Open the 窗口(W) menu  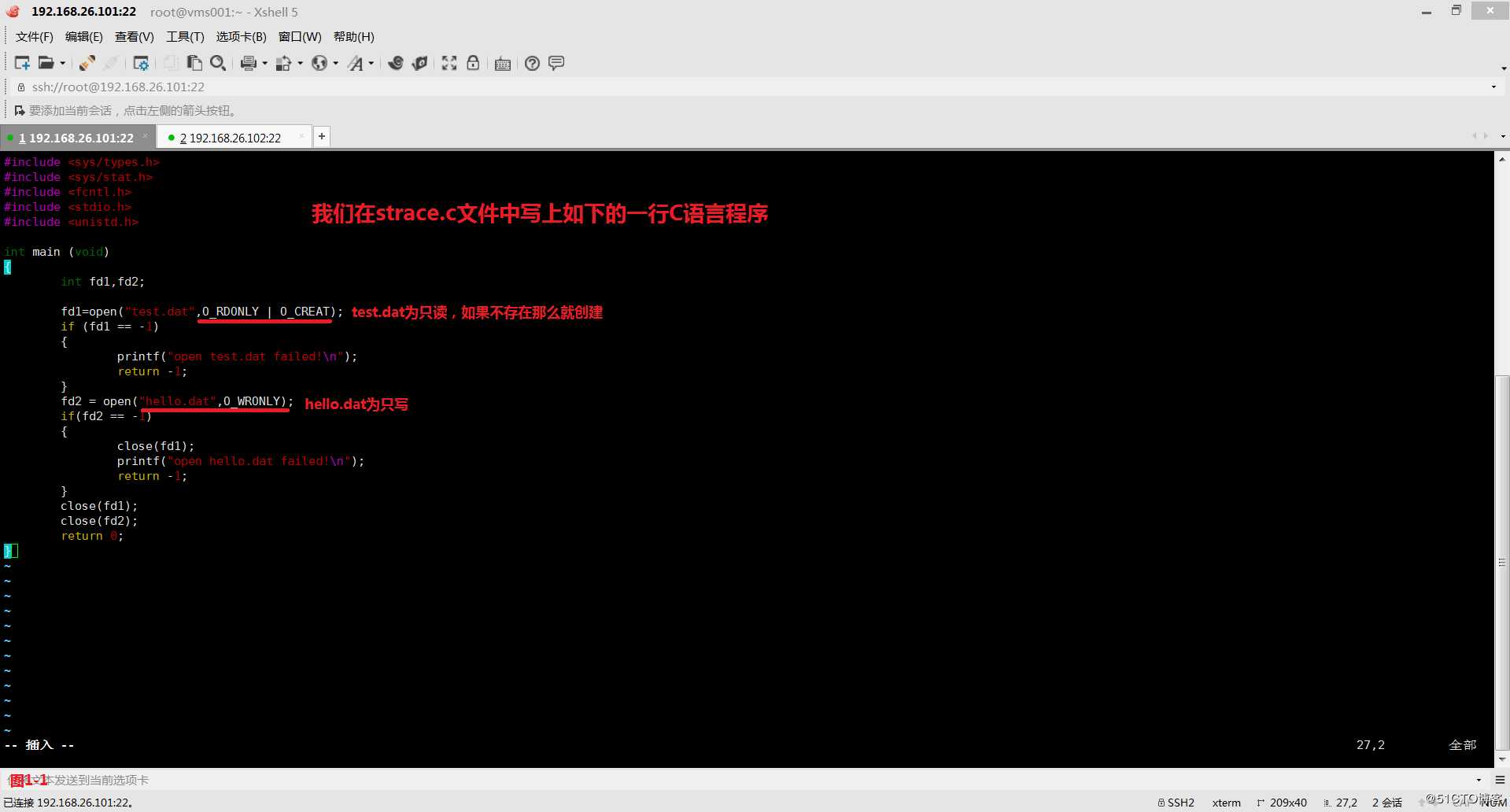point(300,37)
